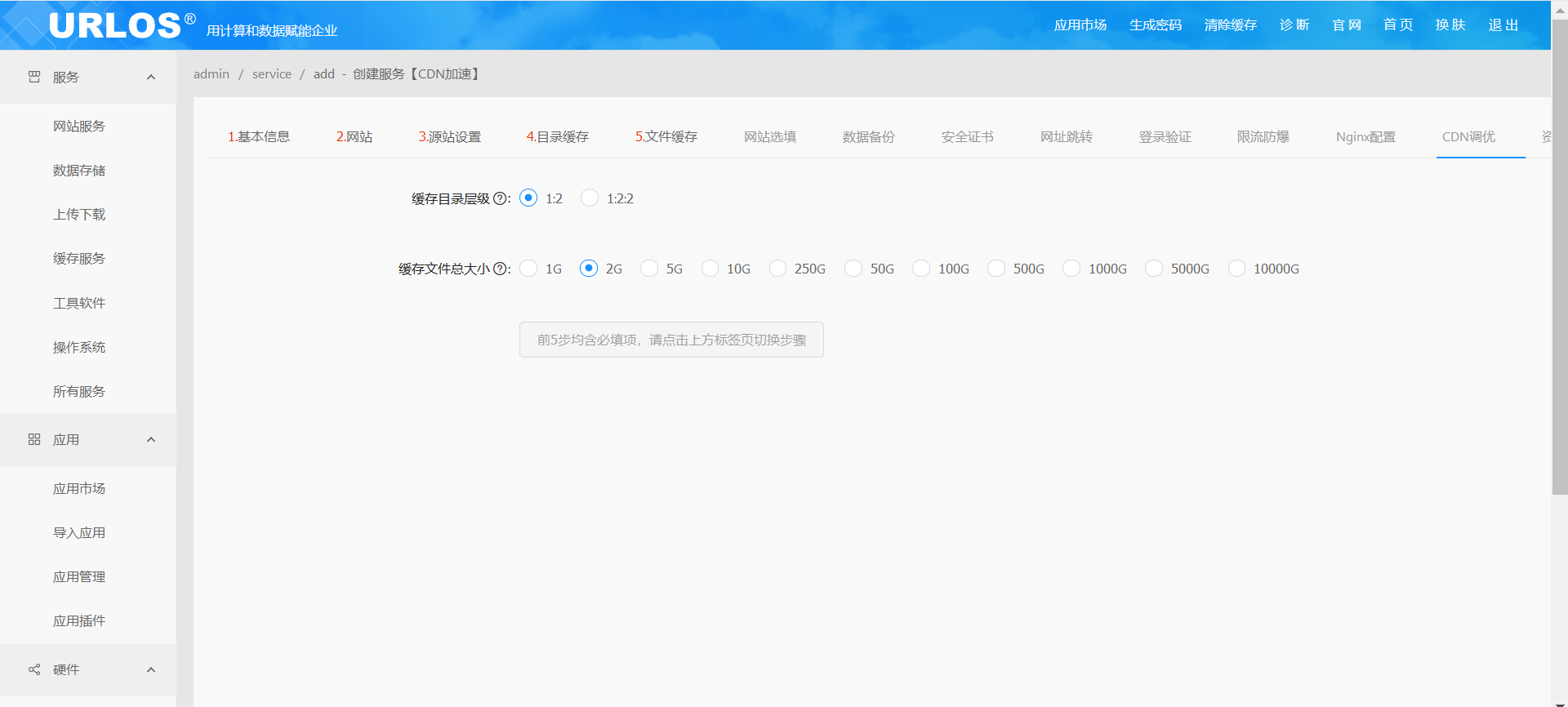Click the vertical page scrollbar
This screenshot has height=707, width=1568.
click(x=1559, y=245)
